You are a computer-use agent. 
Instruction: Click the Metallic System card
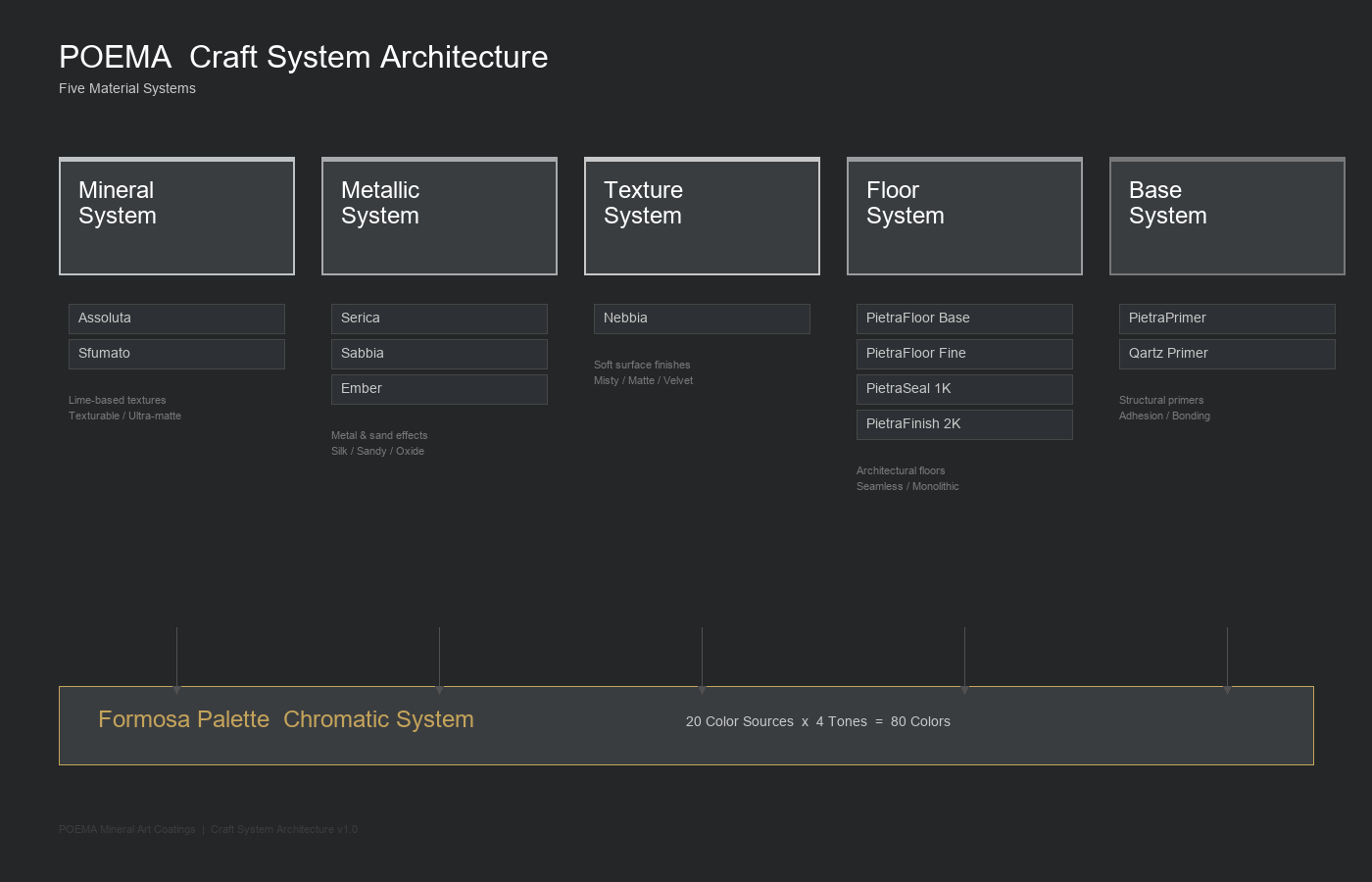tap(439, 216)
